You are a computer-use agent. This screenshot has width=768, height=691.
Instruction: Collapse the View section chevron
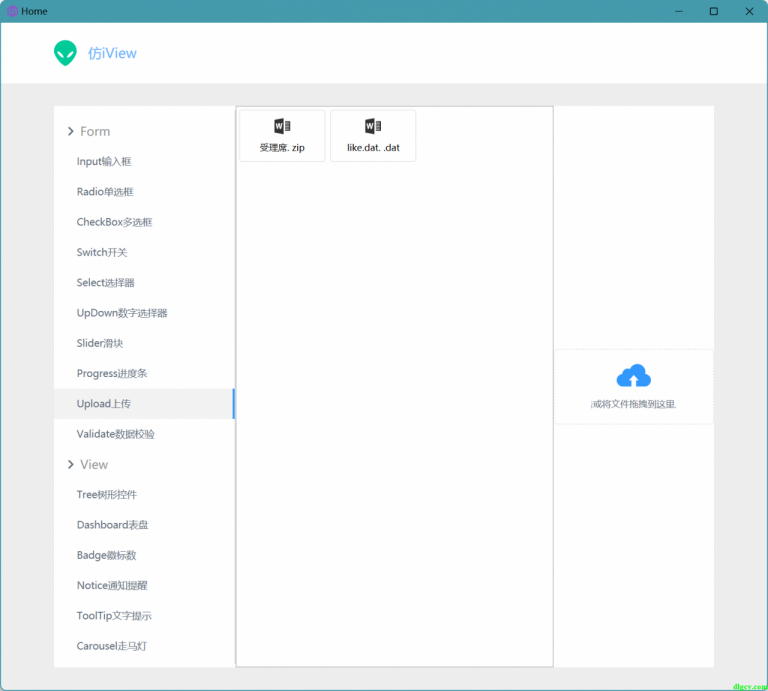[x=71, y=464]
